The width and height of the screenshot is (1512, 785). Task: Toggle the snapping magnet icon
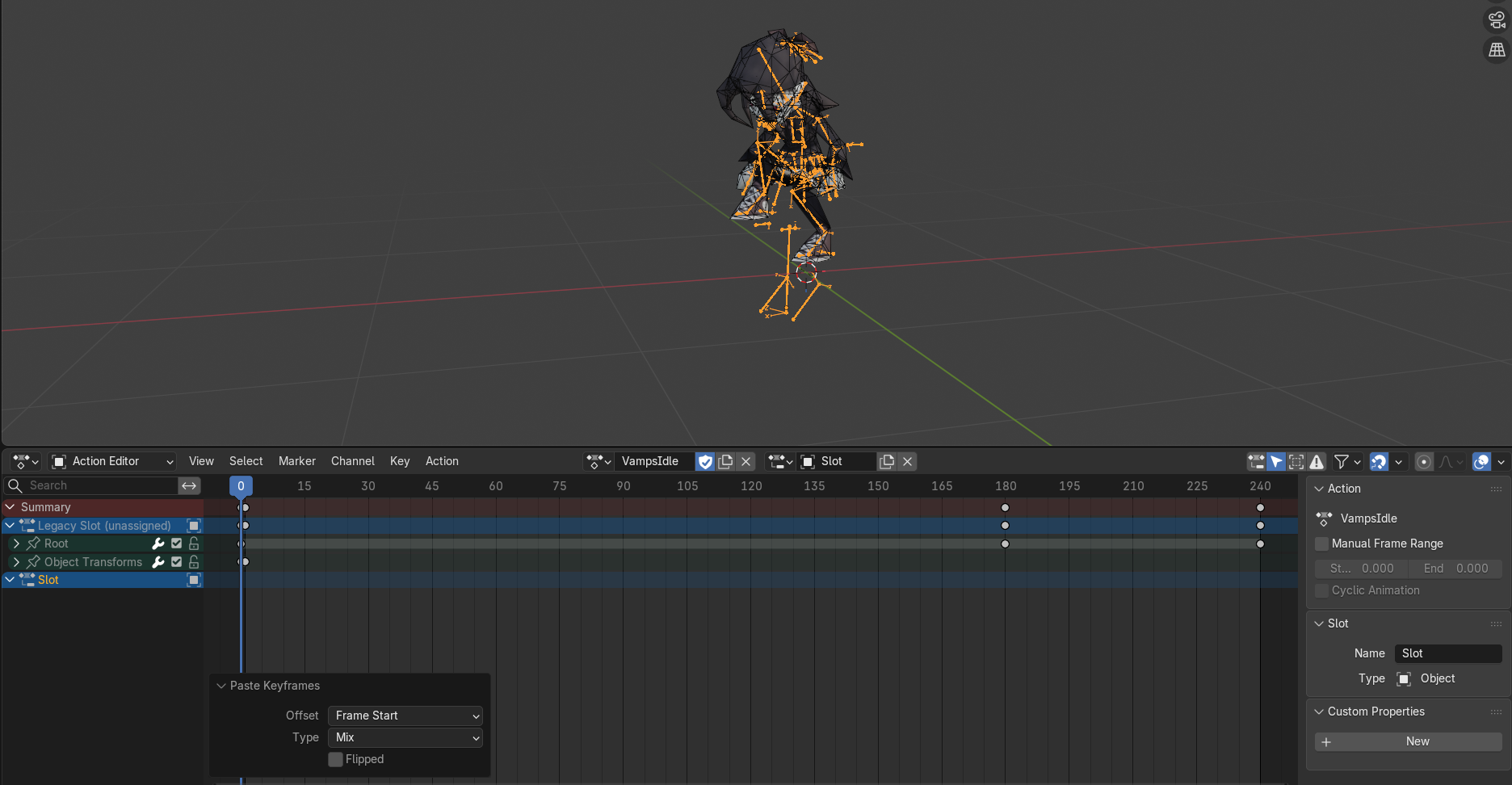(1379, 462)
